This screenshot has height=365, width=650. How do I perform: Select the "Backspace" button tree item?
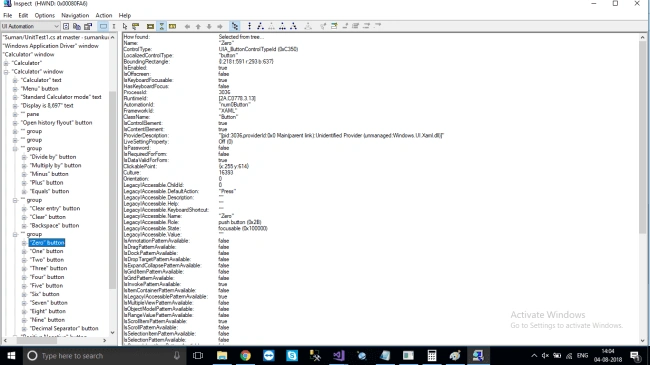coord(54,226)
